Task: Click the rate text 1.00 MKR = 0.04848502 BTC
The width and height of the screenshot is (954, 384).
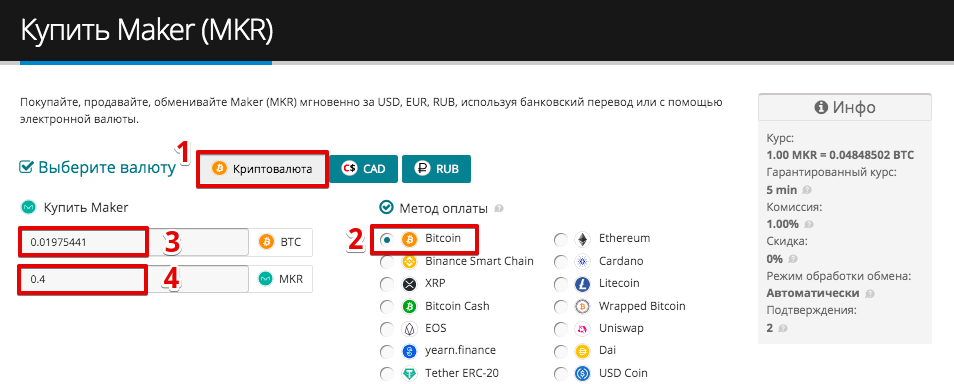Action: (x=840, y=155)
